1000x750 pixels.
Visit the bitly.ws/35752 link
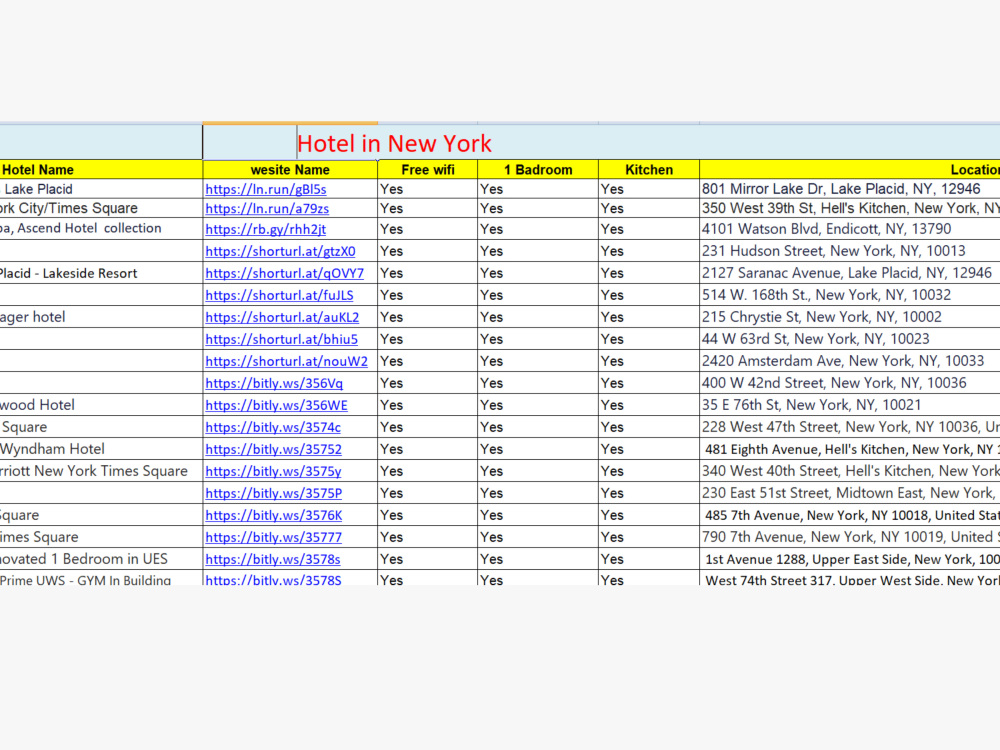click(x=274, y=449)
